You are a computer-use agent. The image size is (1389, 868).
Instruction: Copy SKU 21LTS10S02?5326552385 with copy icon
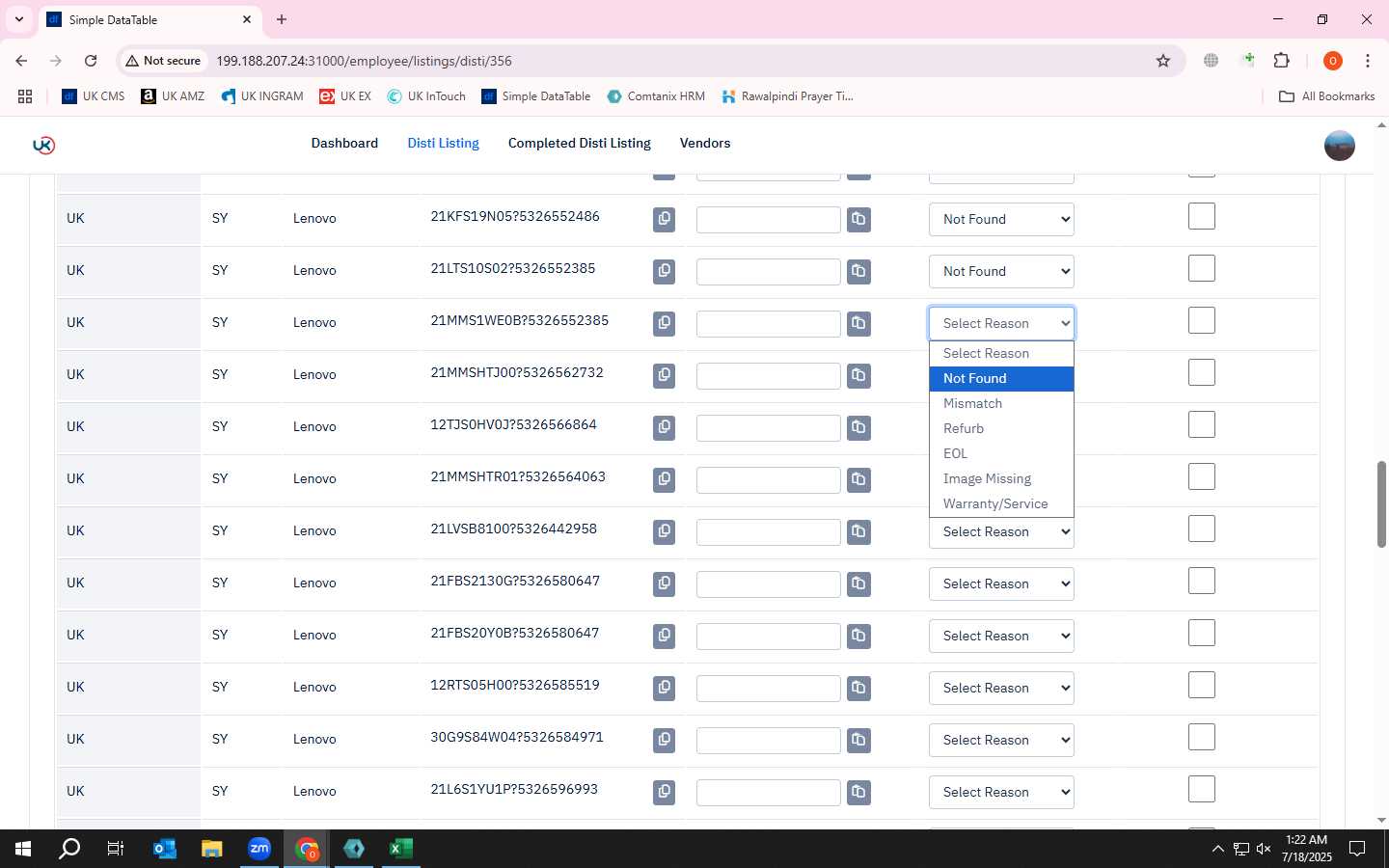click(664, 271)
